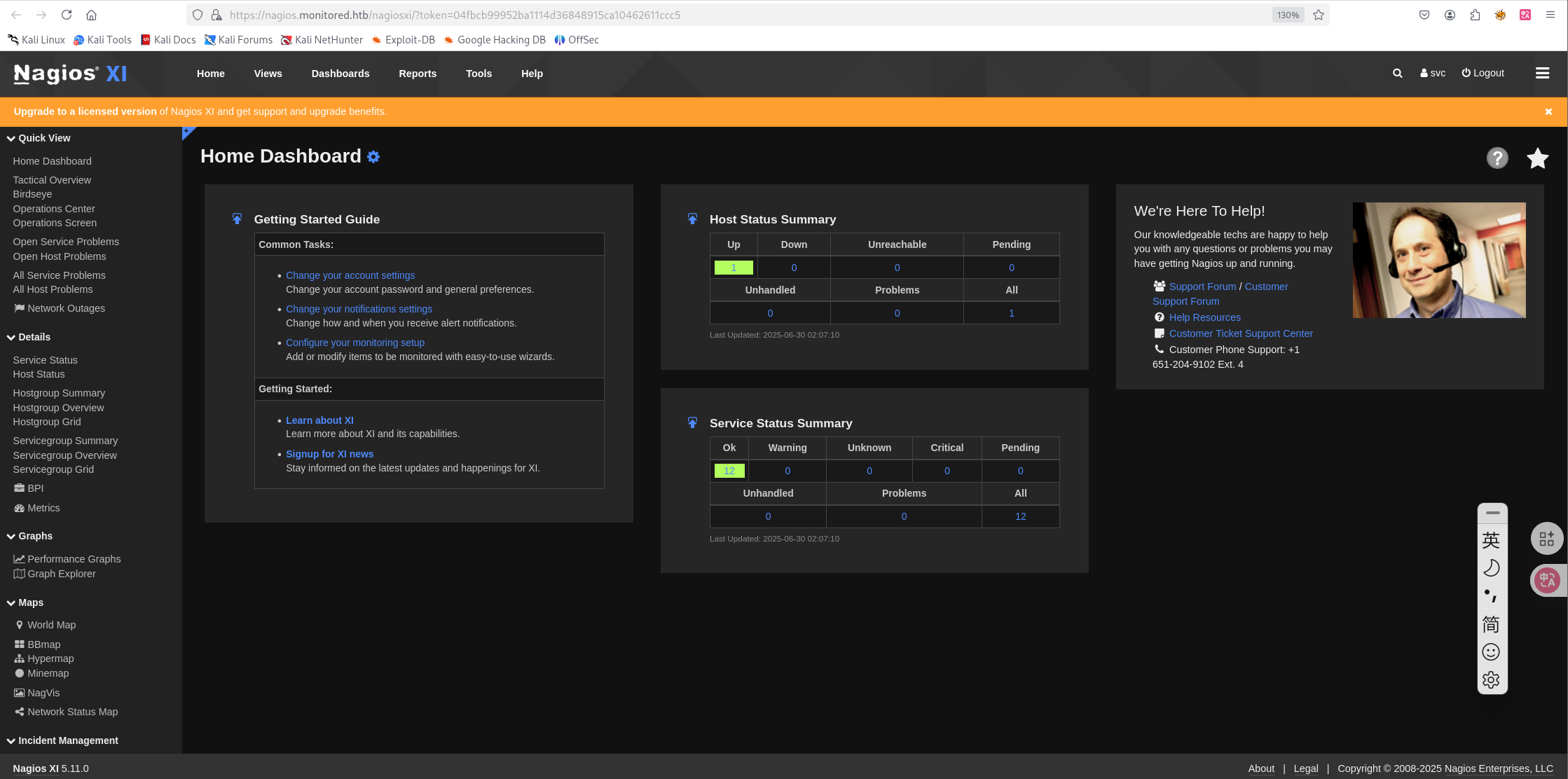This screenshot has width=1568, height=779.
Task: Click the 130% zoom indicator in address bar
Action: click(1288, 15)
